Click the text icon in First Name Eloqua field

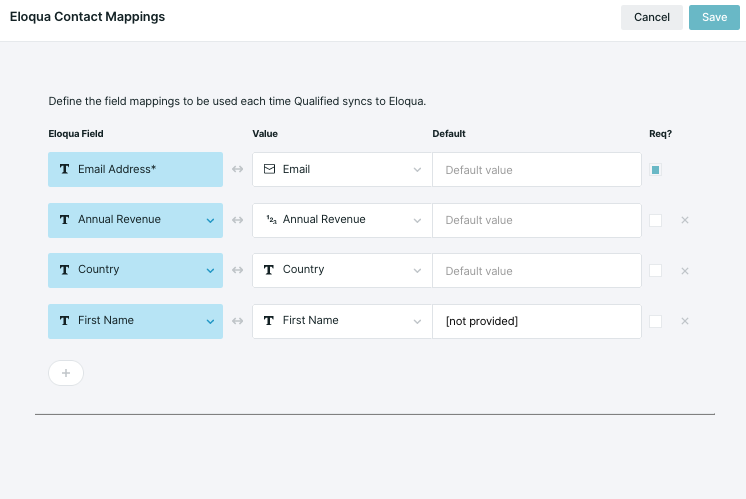[x=64, y=321]
